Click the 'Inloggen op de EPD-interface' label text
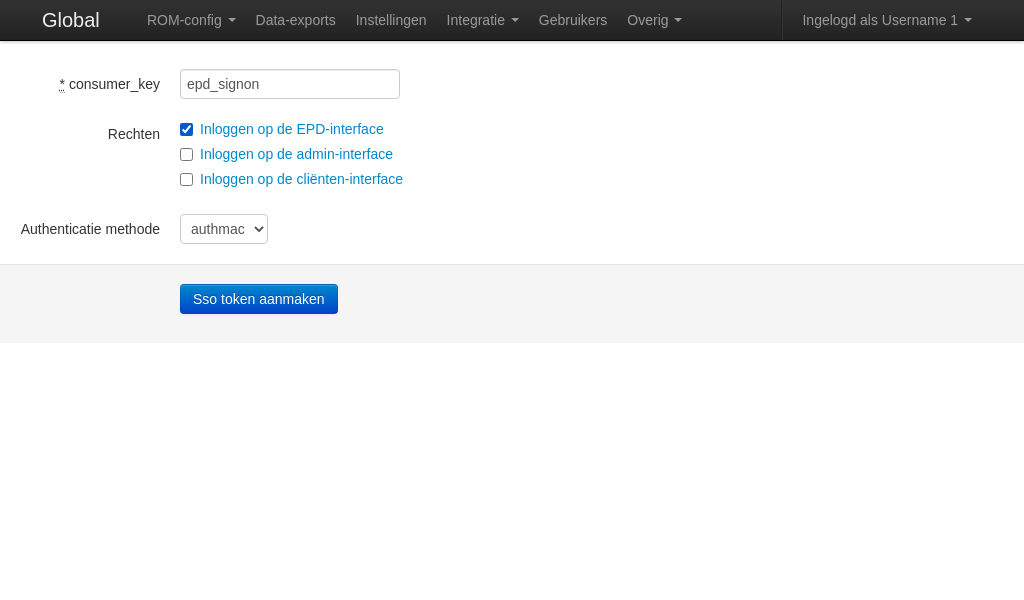Image resolution: width=1024 pixels, height=600 pixels. coord(291,129)
